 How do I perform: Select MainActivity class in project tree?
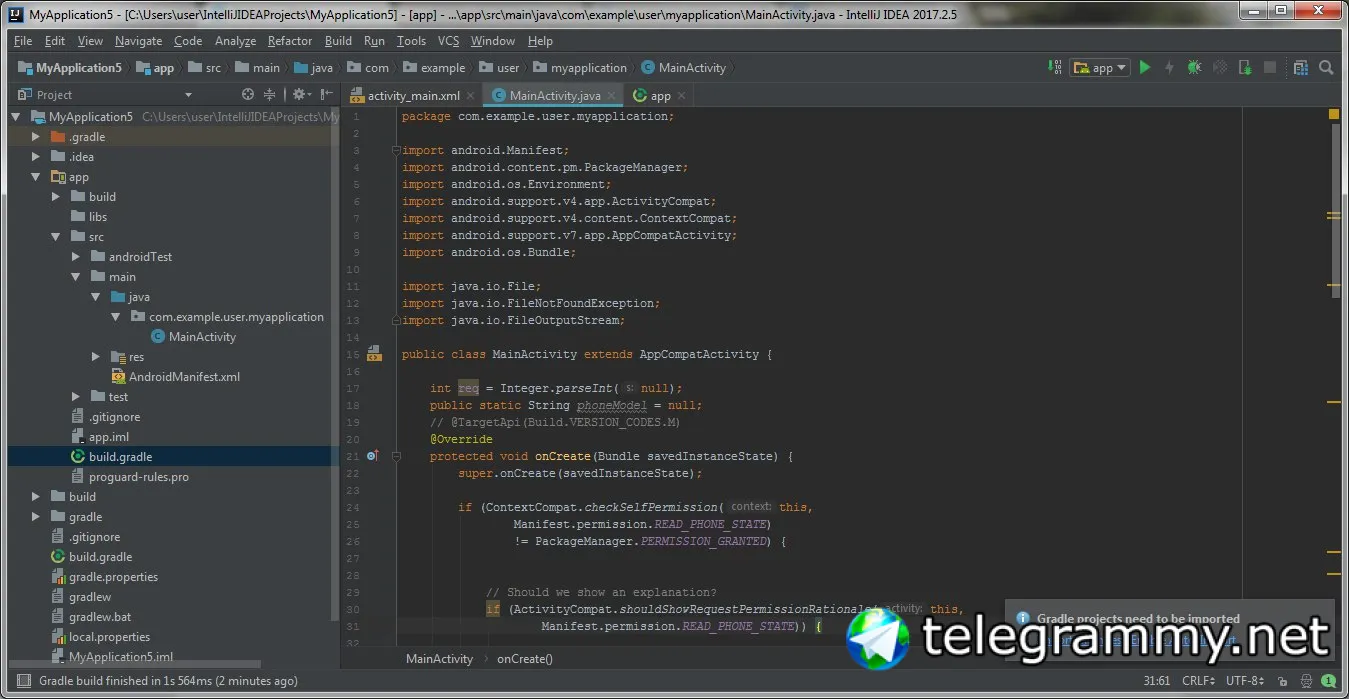tap(193, 337)
